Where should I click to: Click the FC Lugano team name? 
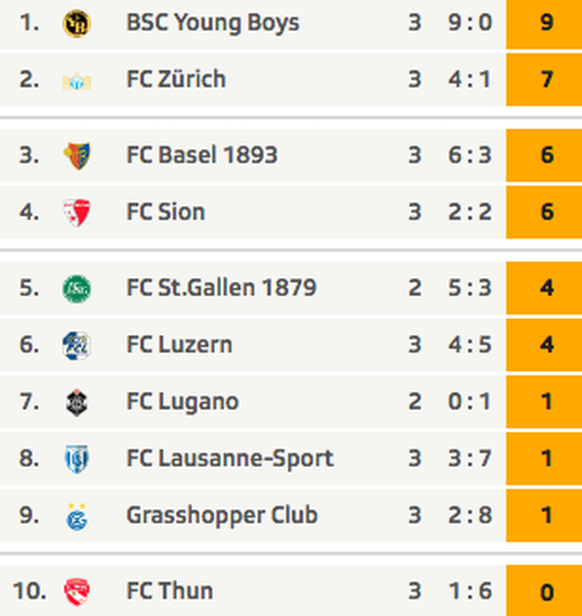point(182,402)
